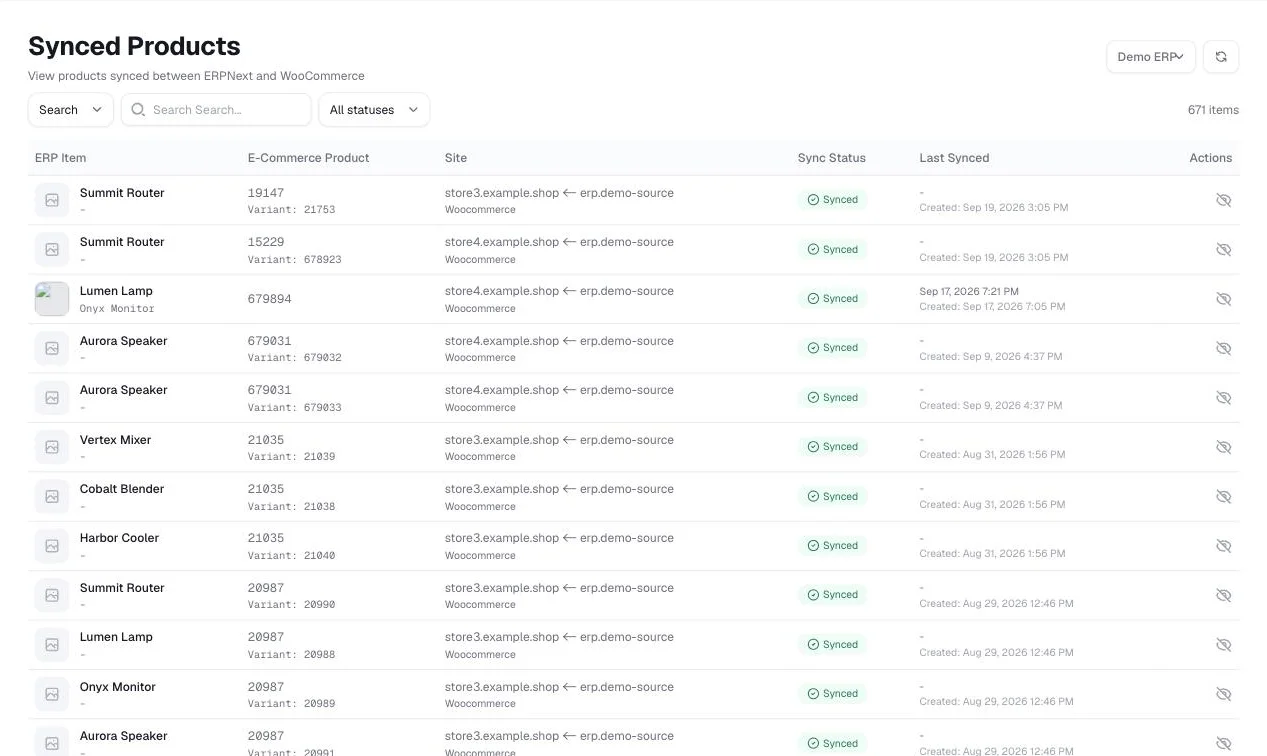Click product ID 15229
This screenshot has height=756, width=1267.
point(266,242)
